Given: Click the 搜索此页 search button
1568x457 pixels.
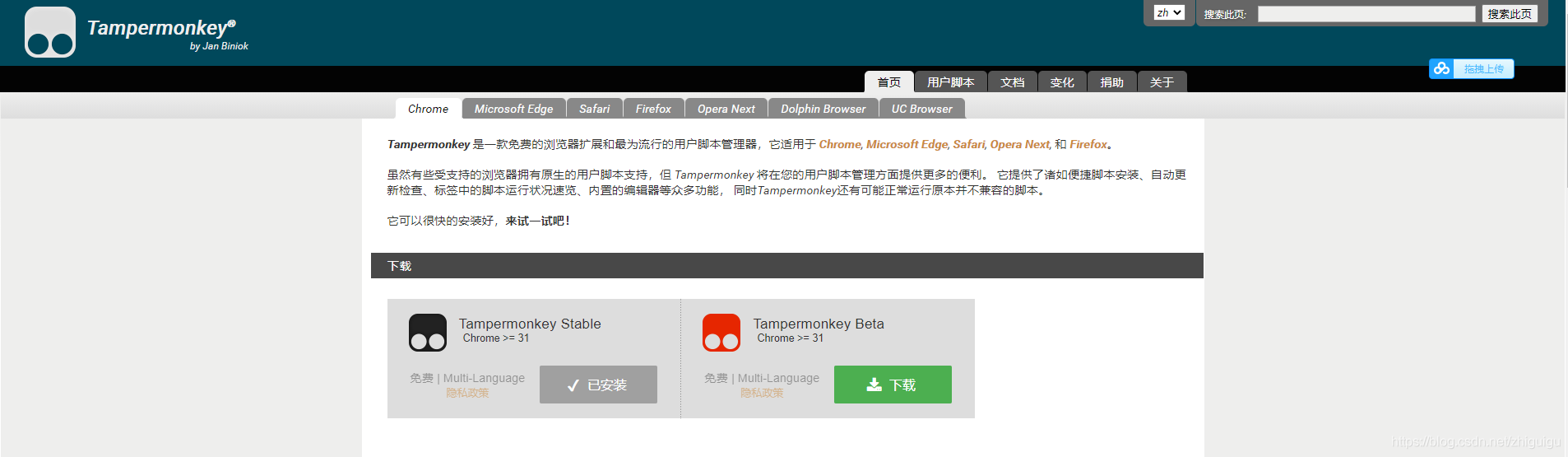Looking at the screenshot, I should (1510, 14).
